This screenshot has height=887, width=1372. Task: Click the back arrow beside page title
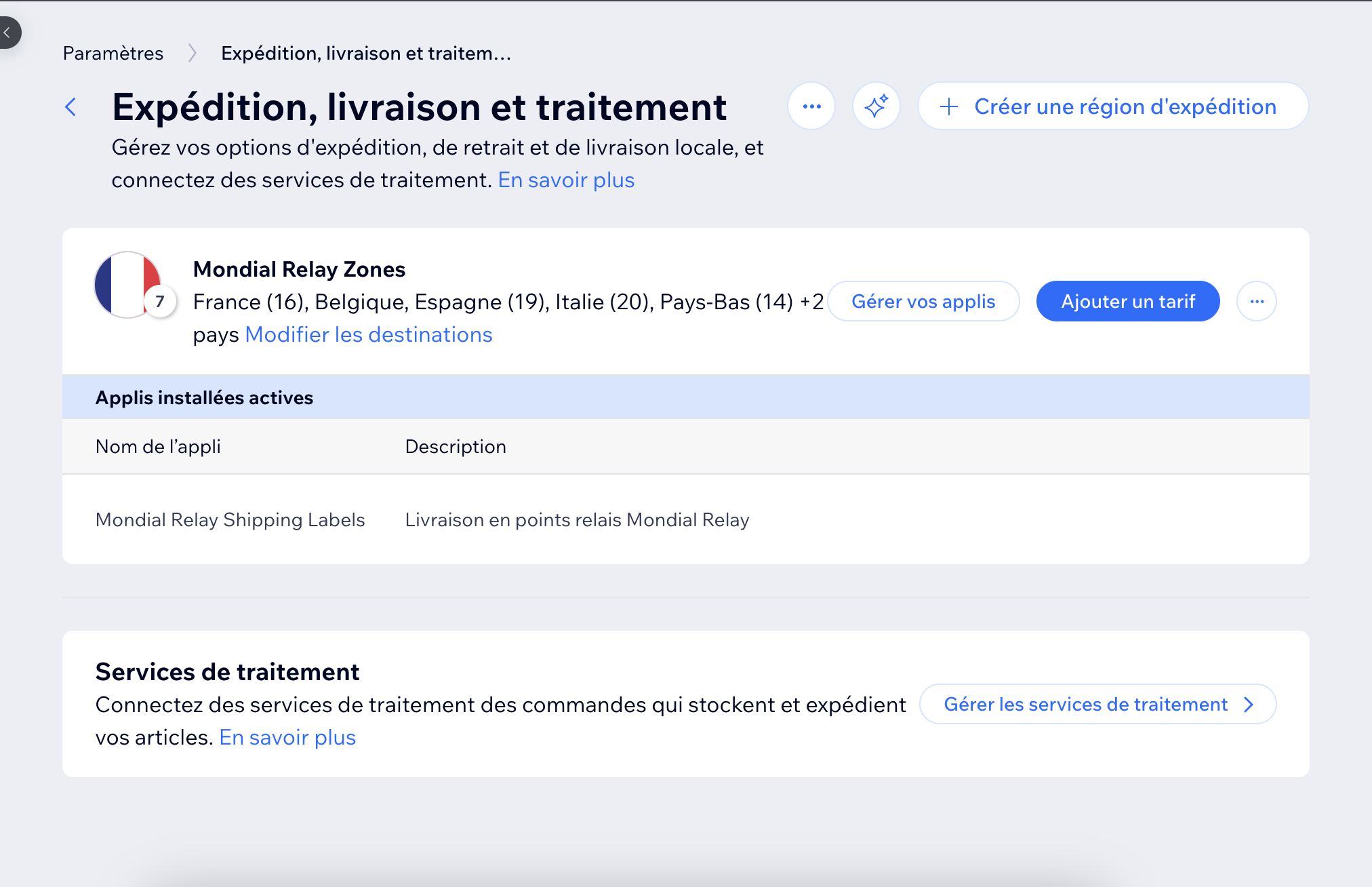click(70, 106)
